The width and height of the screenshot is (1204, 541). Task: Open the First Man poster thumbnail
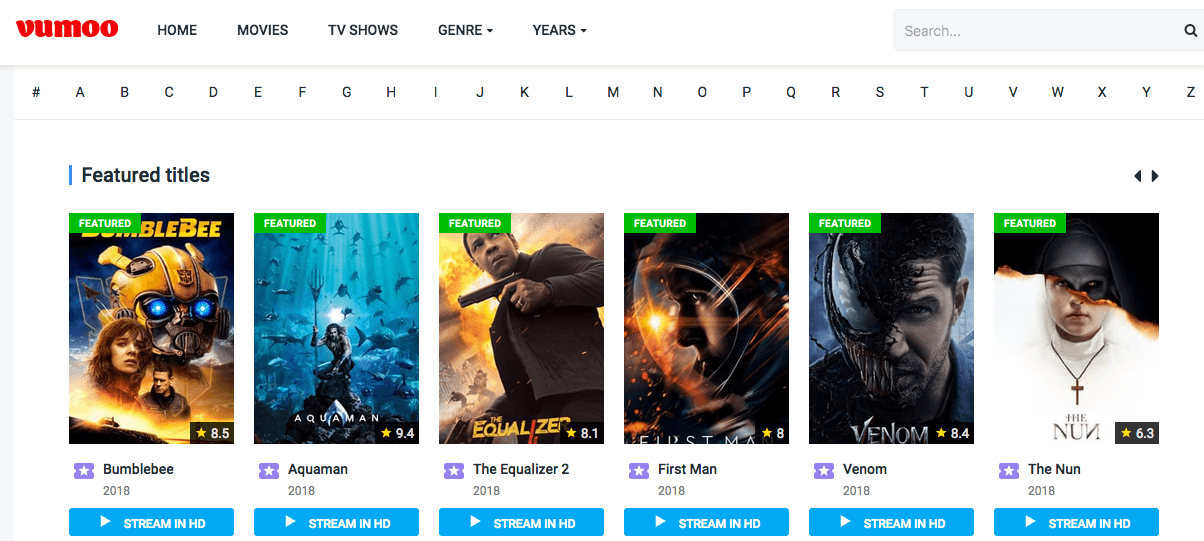[706, 328]
